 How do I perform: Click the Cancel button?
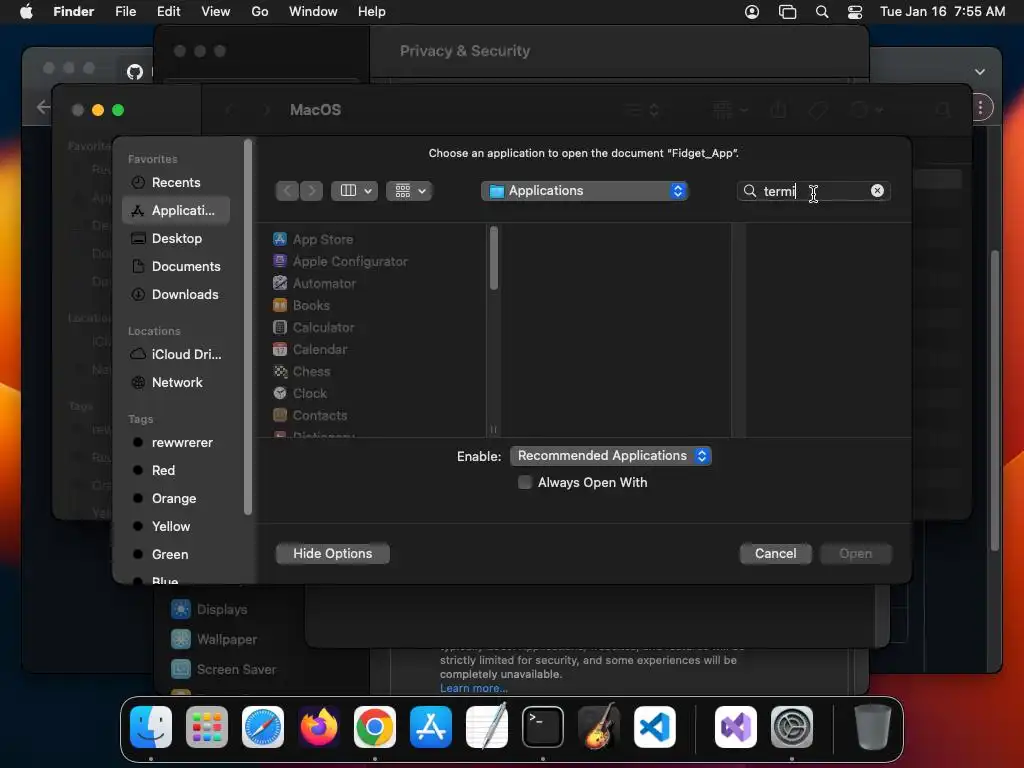click(x=775, y=554)
